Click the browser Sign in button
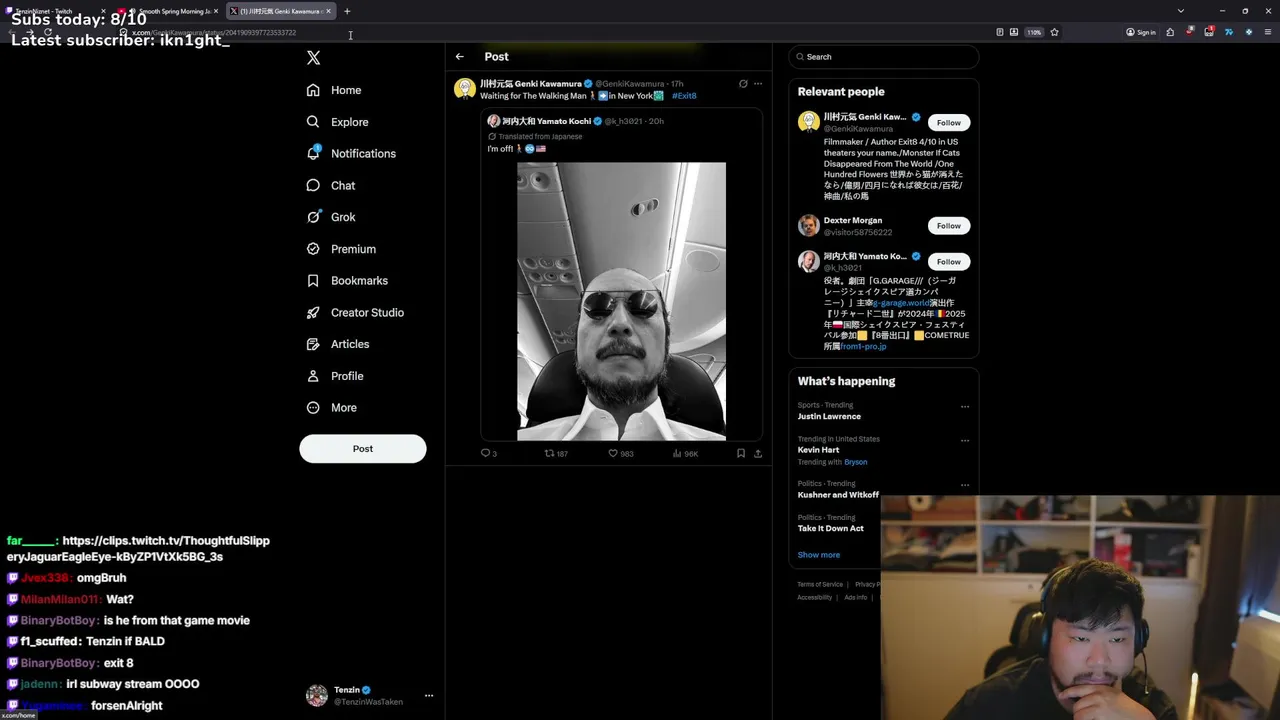This screenshot has width=1280, height=720. [x=1140, y=32]
